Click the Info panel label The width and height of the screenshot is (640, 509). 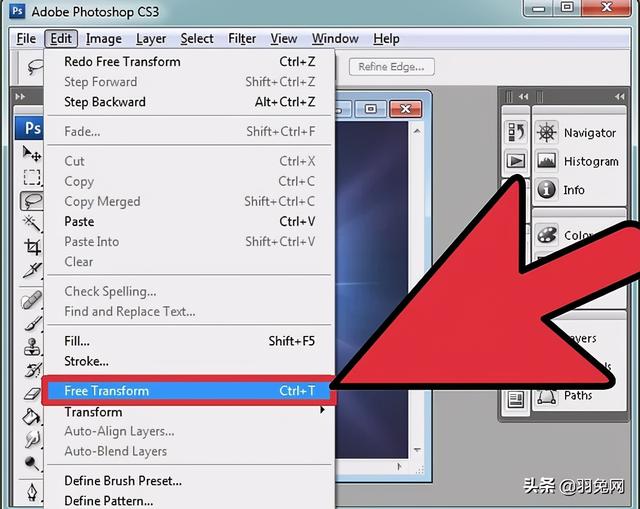click(x=574, y=190)
